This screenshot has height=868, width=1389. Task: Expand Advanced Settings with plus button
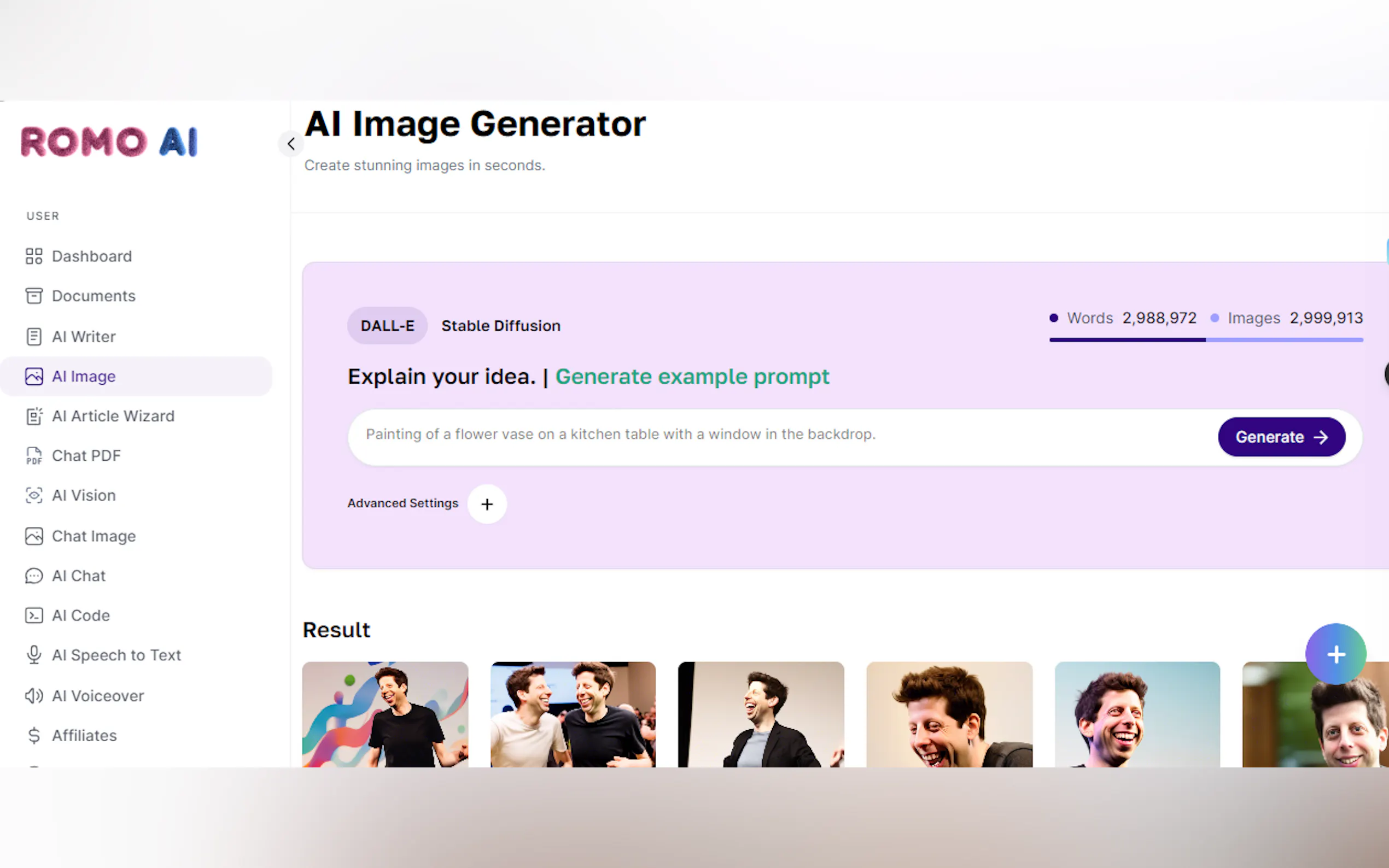487,504
